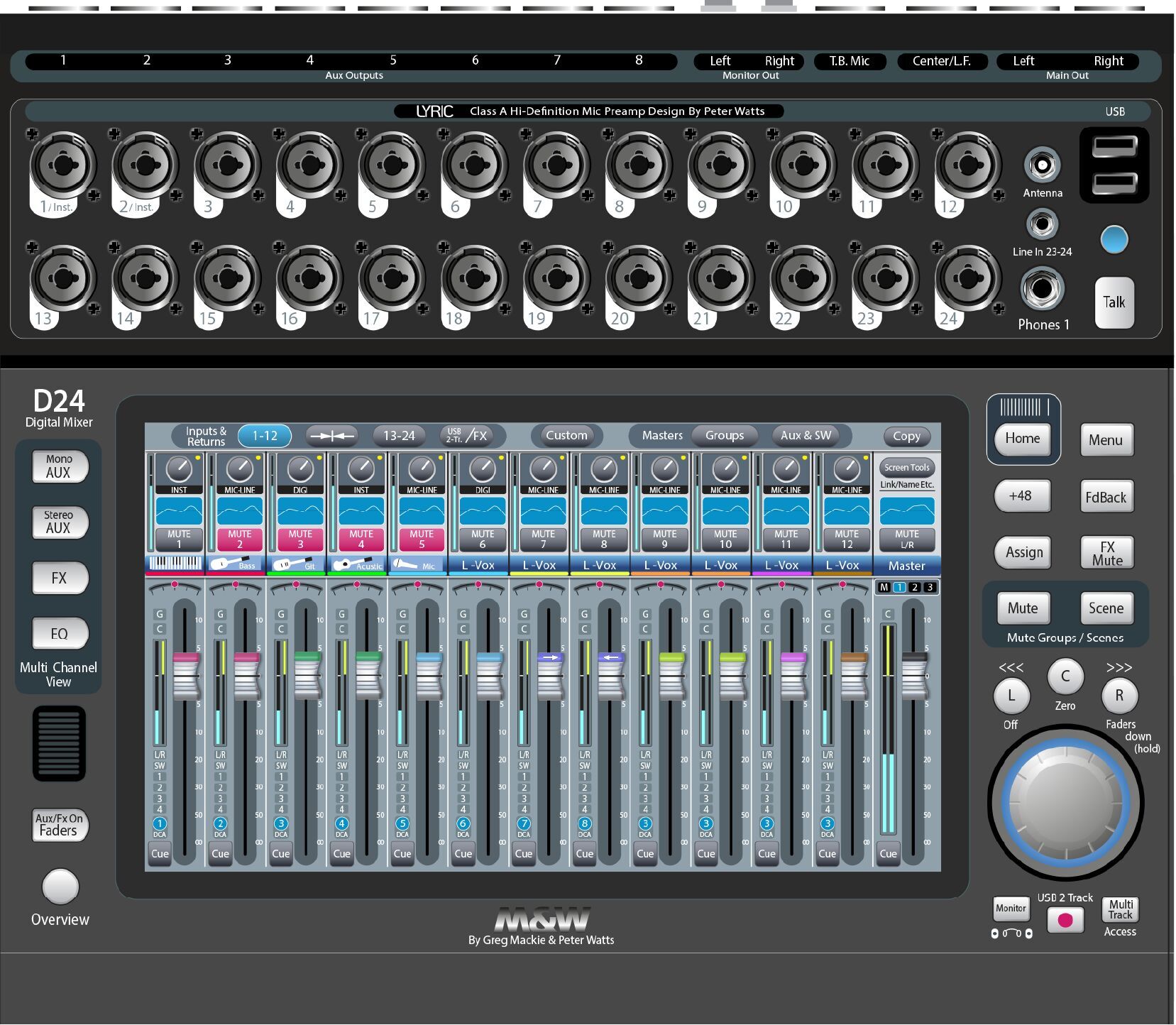Click the large blue-ringed rotary encoder

[1065, 802]
